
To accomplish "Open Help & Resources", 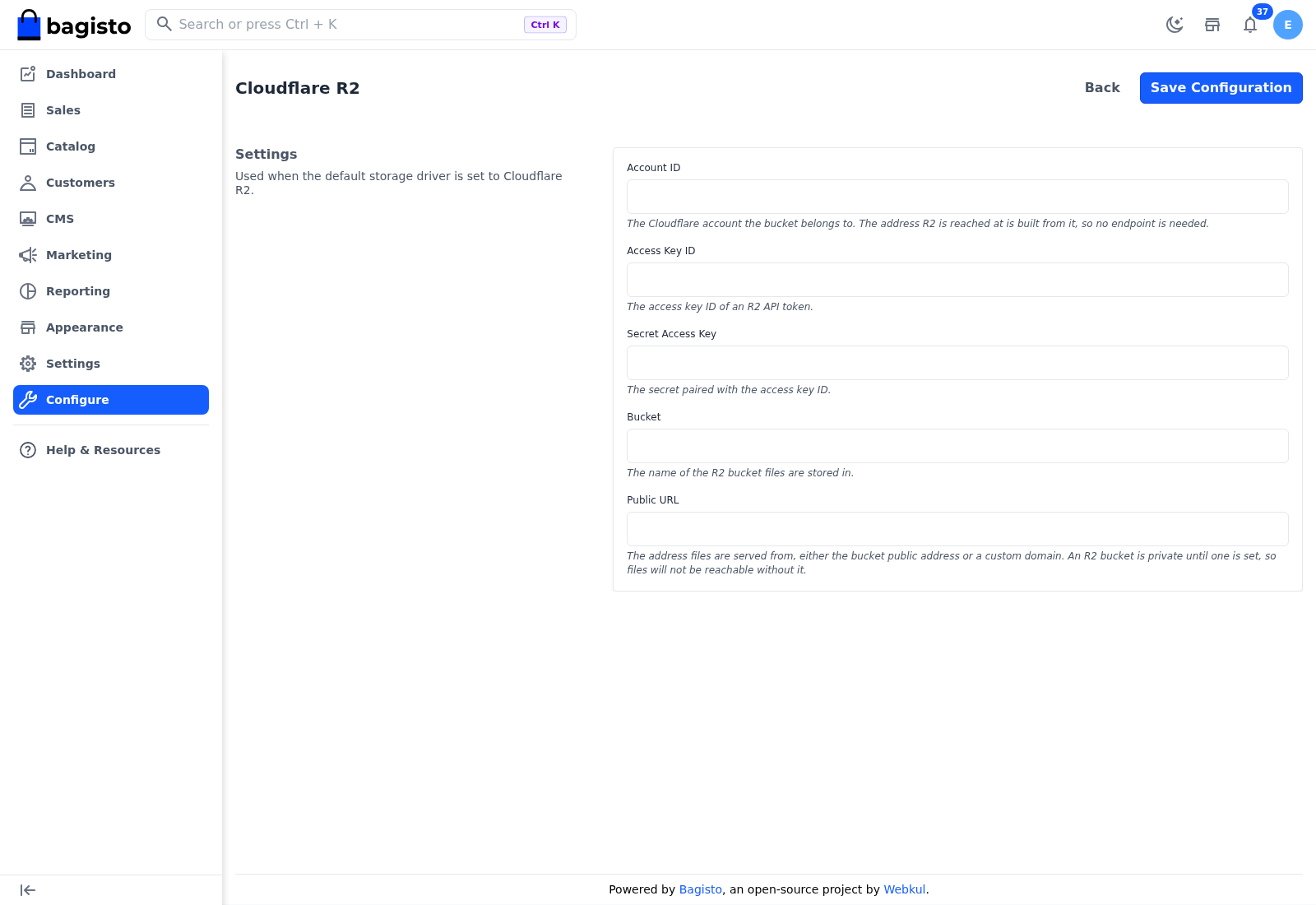I will click(111, 450).
